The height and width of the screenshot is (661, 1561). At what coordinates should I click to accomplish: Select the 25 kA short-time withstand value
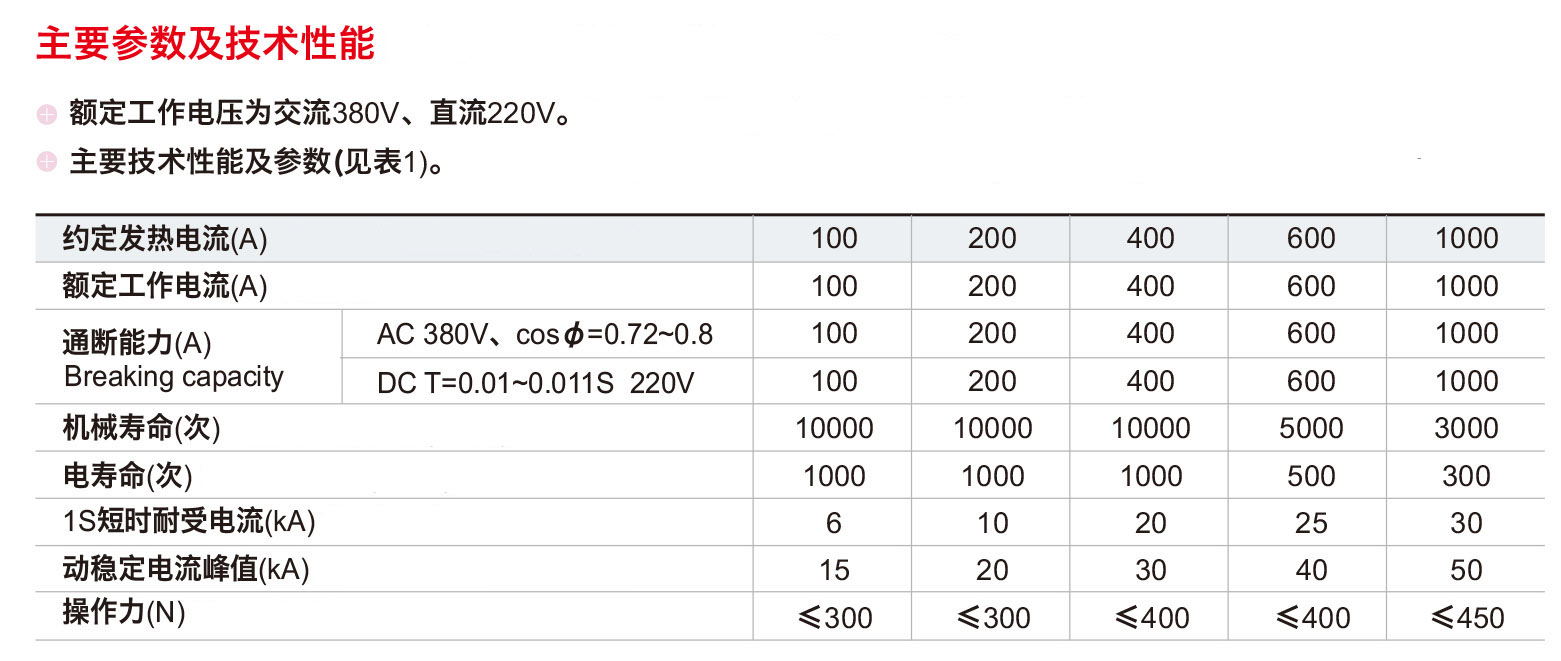[1311, 523]
